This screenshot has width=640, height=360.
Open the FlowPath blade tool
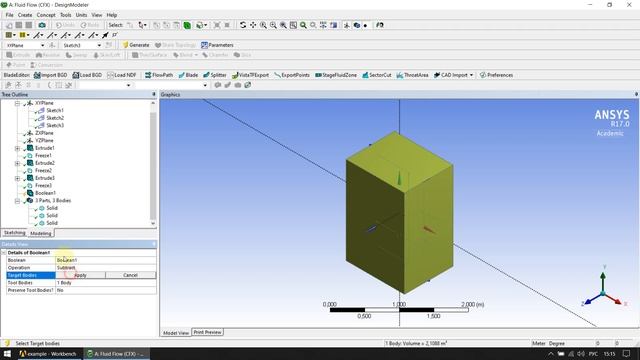click(x=159, y=75)
